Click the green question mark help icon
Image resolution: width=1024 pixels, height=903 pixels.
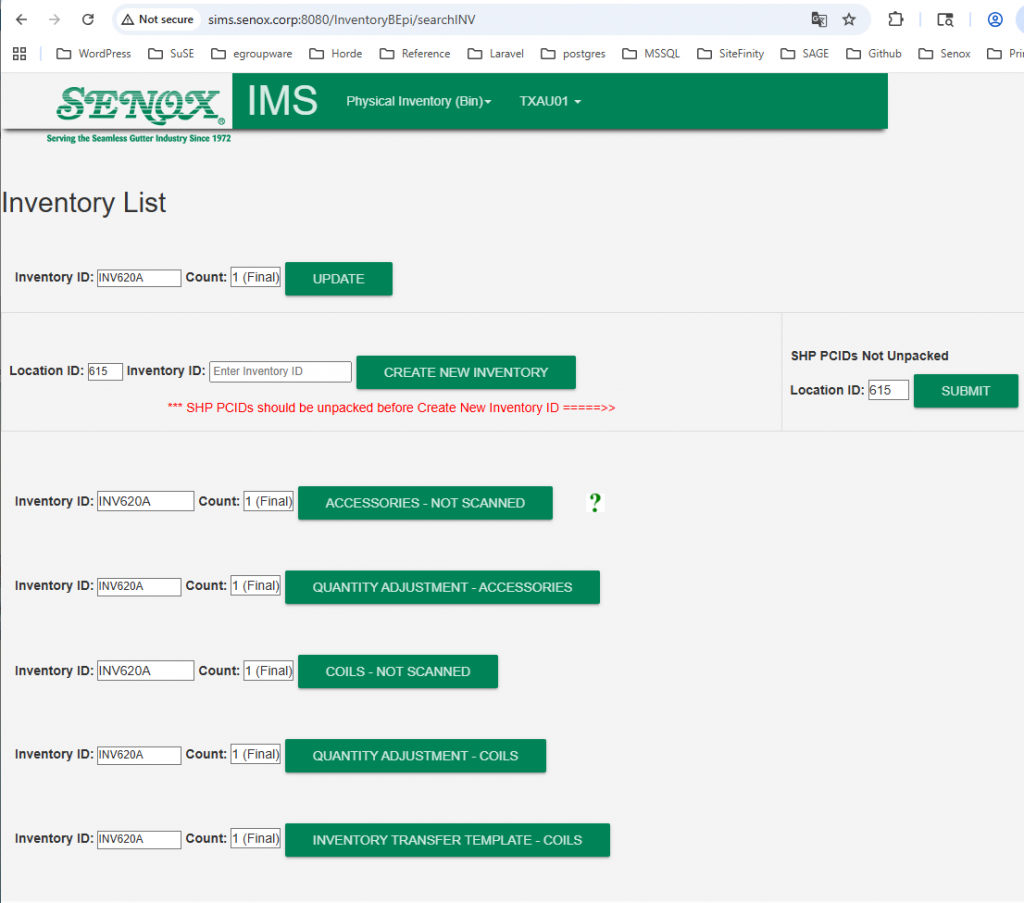pos(595,503)
